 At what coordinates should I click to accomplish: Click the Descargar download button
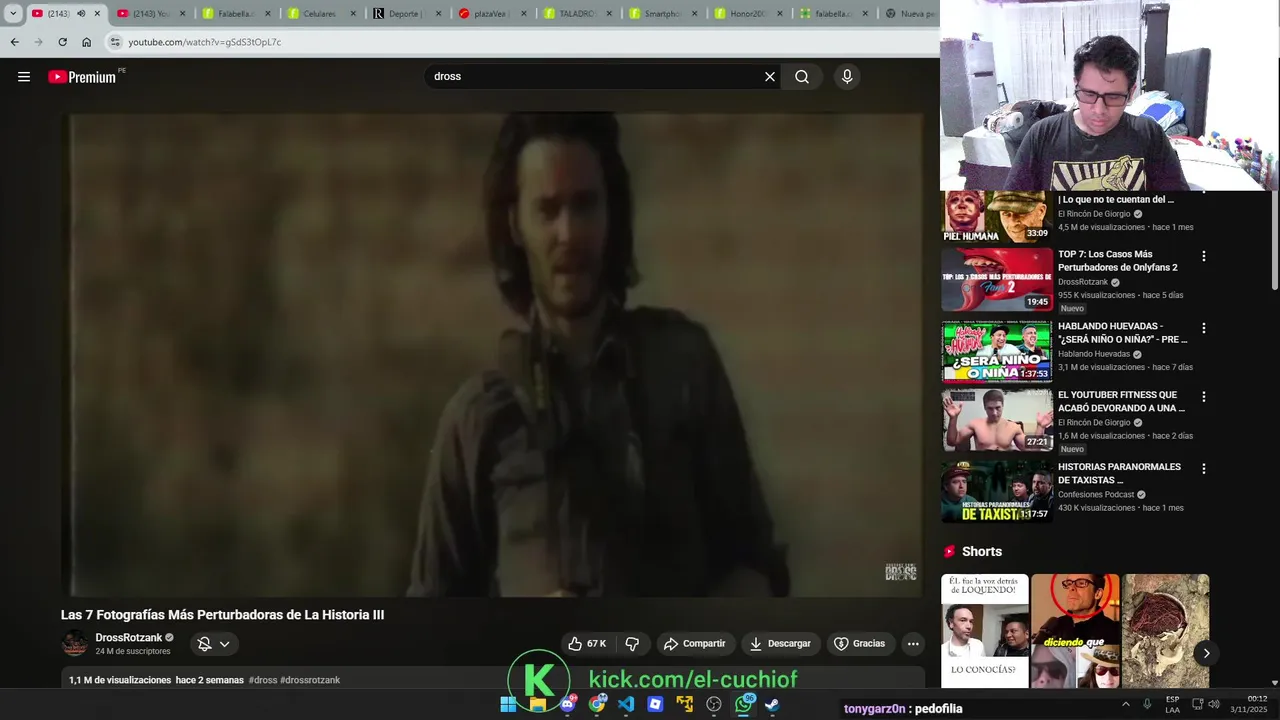[780, 644]
